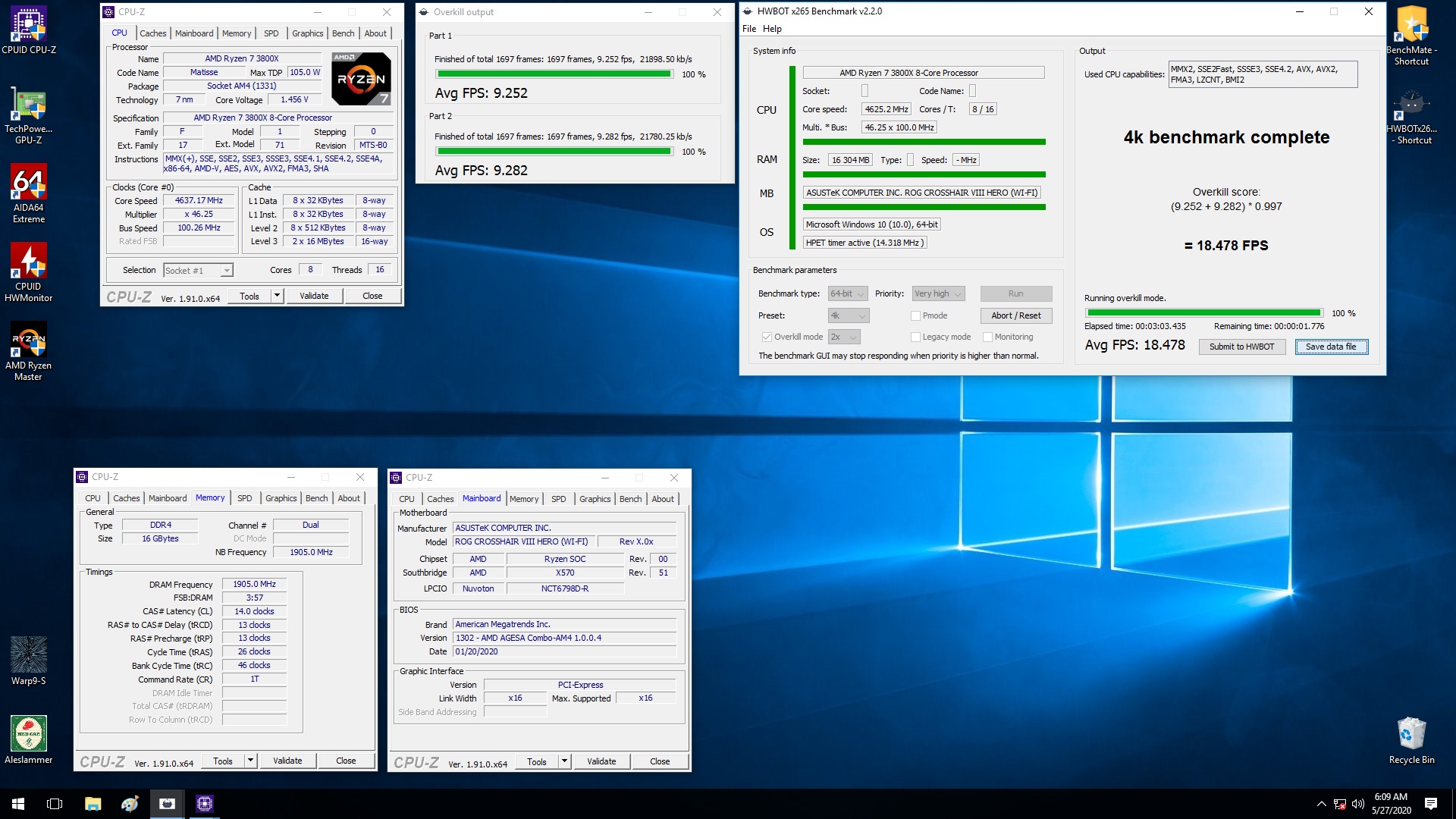Click overkill mode progress bar
The height and width of the screenshot is (819, 1456).
[x=1203, y=313]
